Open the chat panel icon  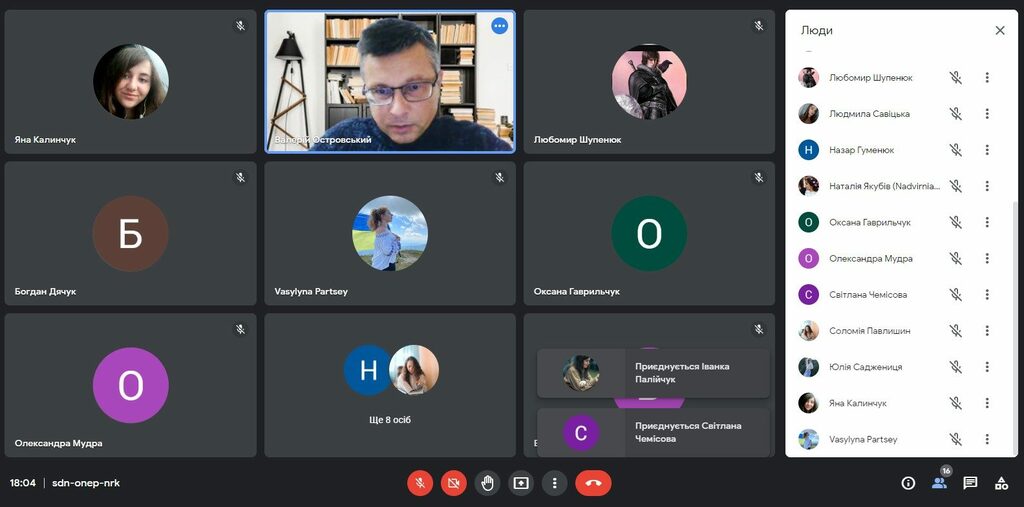click(970, 483)
